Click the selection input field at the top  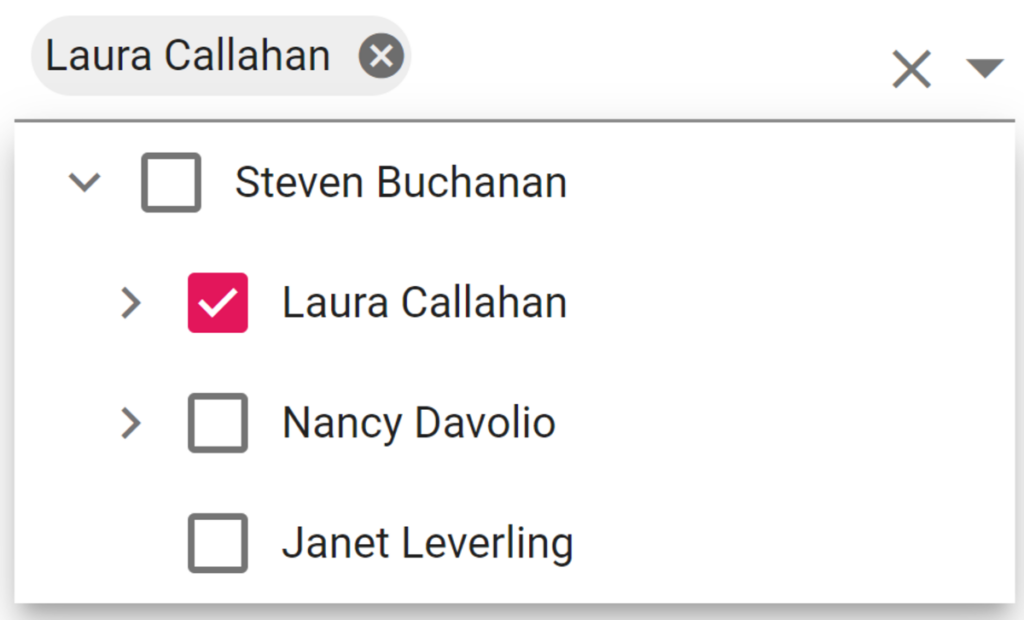click(x=600, y=56)
